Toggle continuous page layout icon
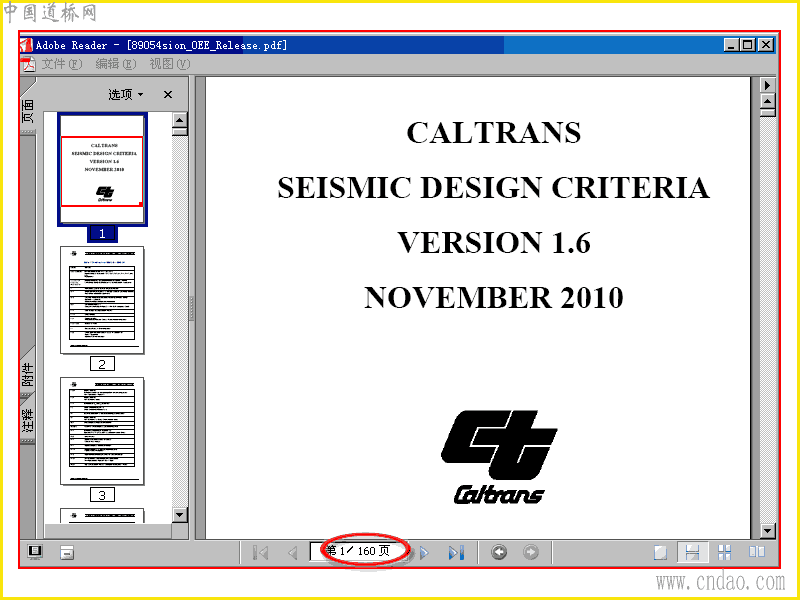Image resolution: width=800 pixels, height=600 pixels. (x=692, y=553)
